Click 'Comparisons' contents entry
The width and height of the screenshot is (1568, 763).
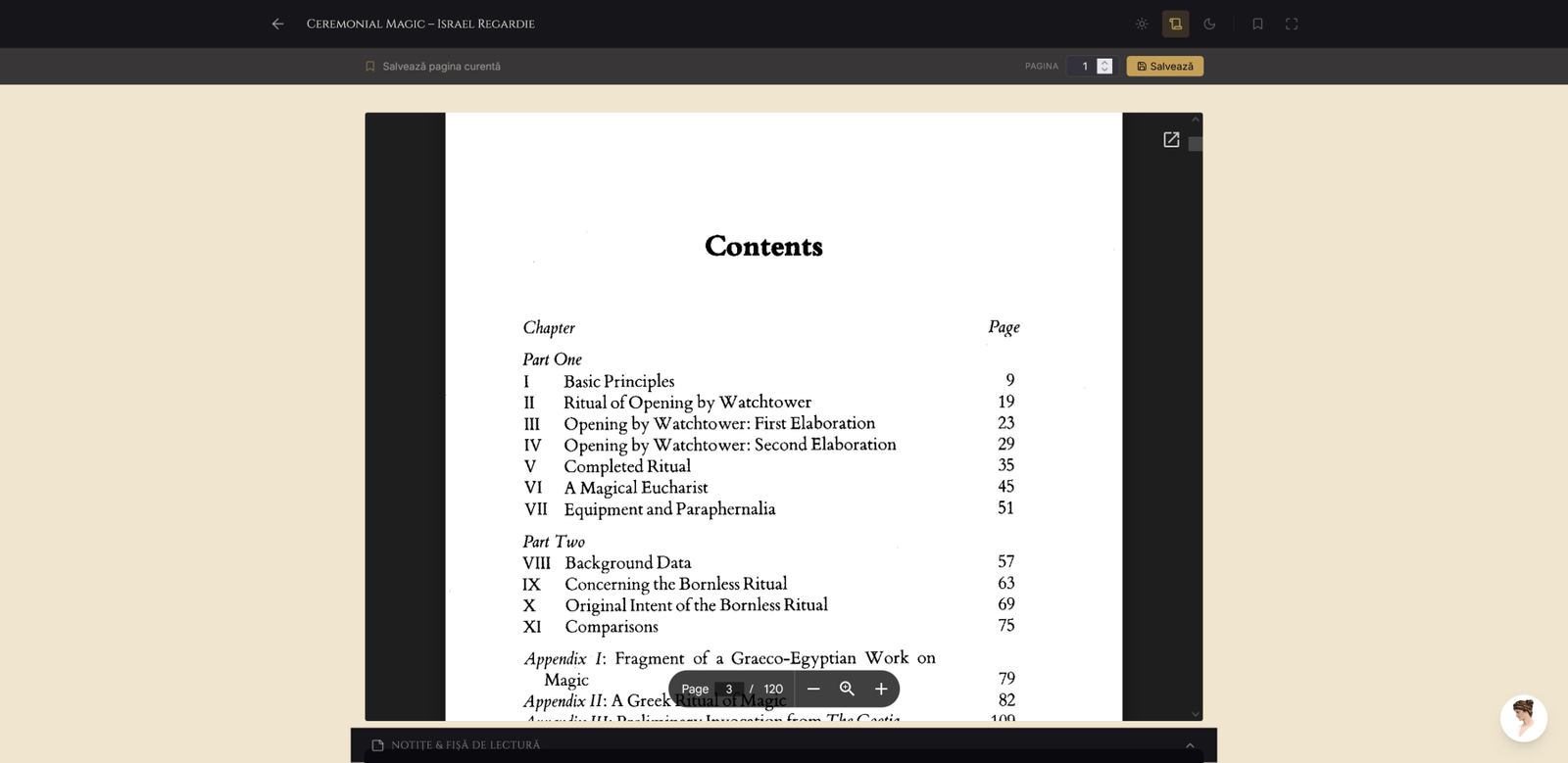click(612, 627)
